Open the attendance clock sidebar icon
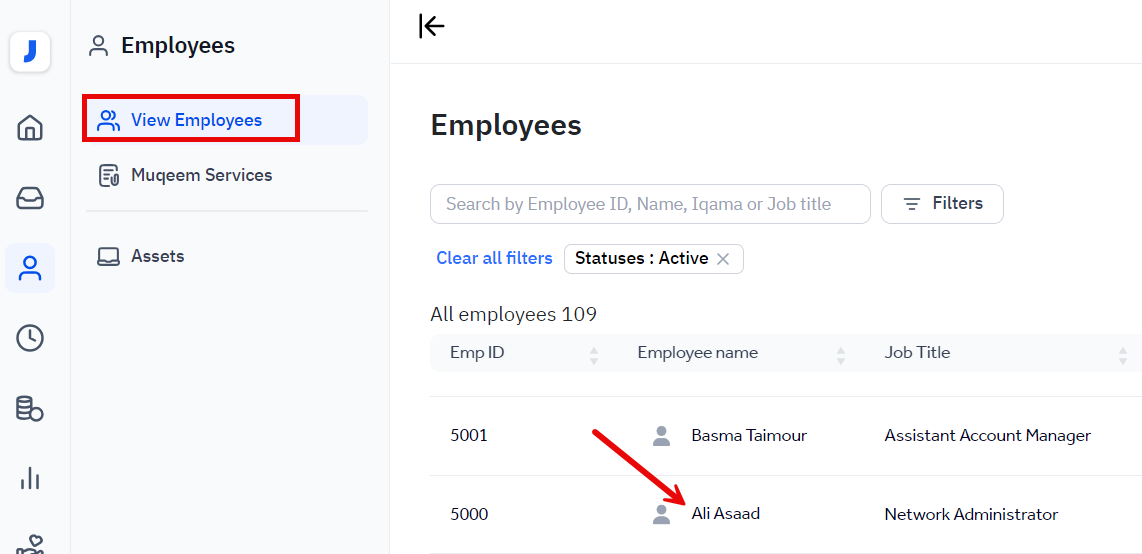 click(30, 338)
